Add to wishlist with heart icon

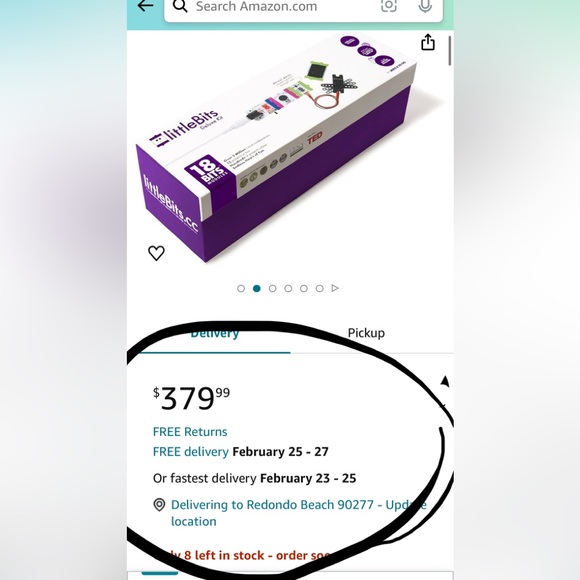click(x=156, y=253)
